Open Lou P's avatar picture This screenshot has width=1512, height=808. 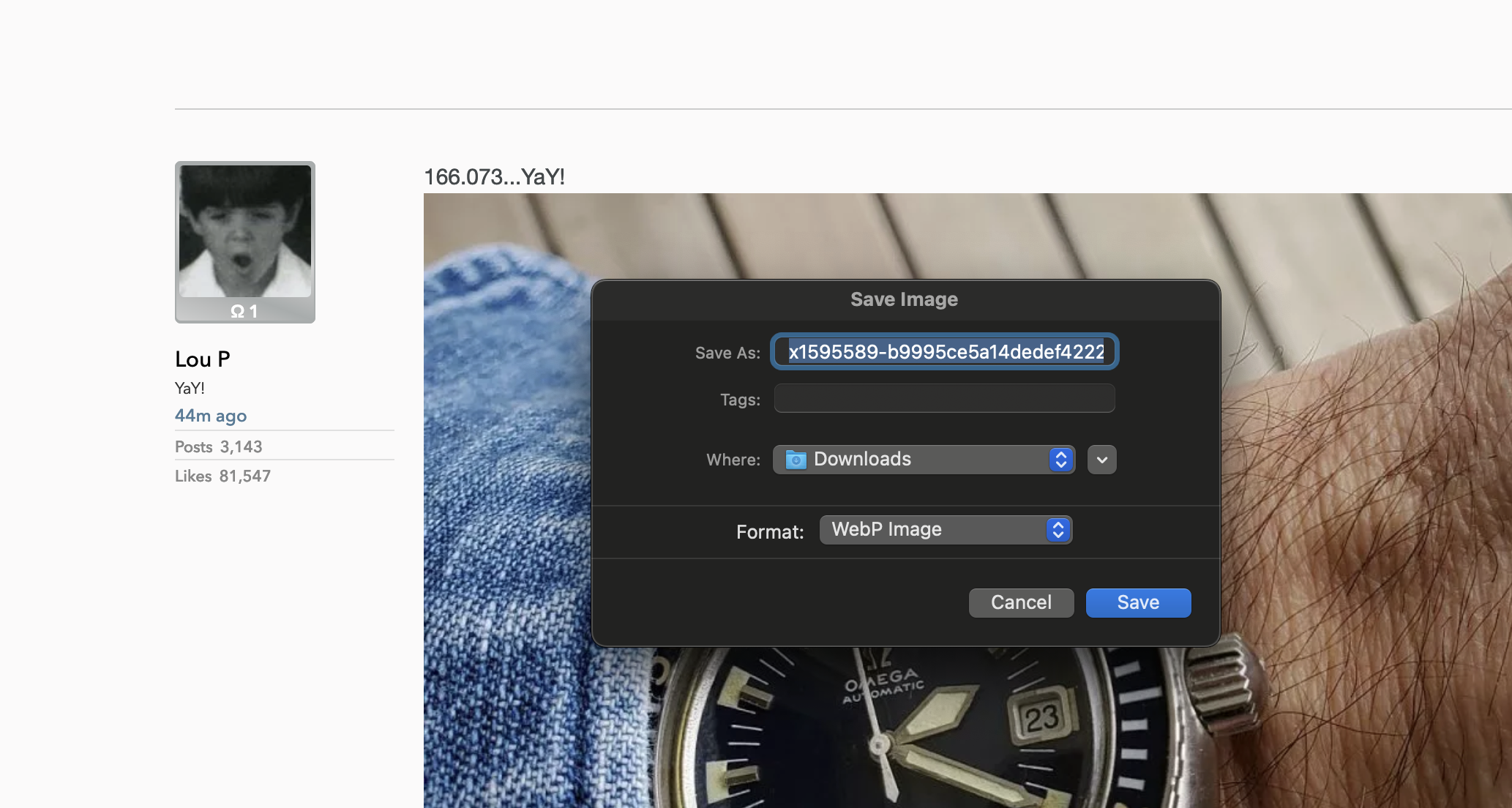click(245, 231)
